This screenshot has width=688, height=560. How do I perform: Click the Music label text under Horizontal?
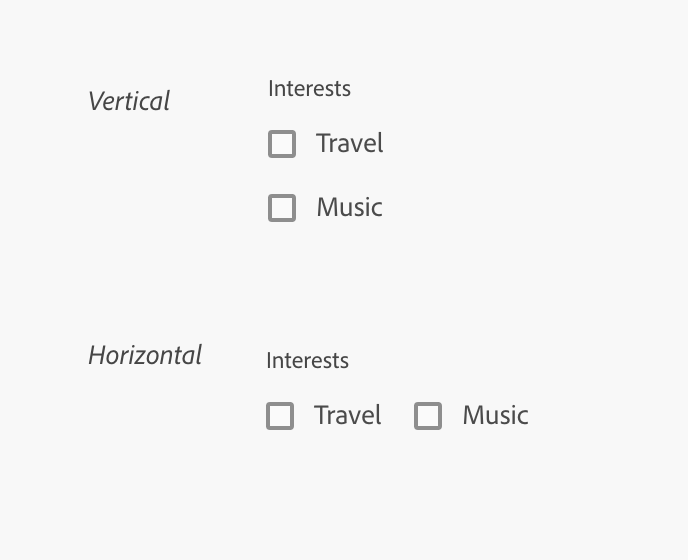[x=495, y=416]
